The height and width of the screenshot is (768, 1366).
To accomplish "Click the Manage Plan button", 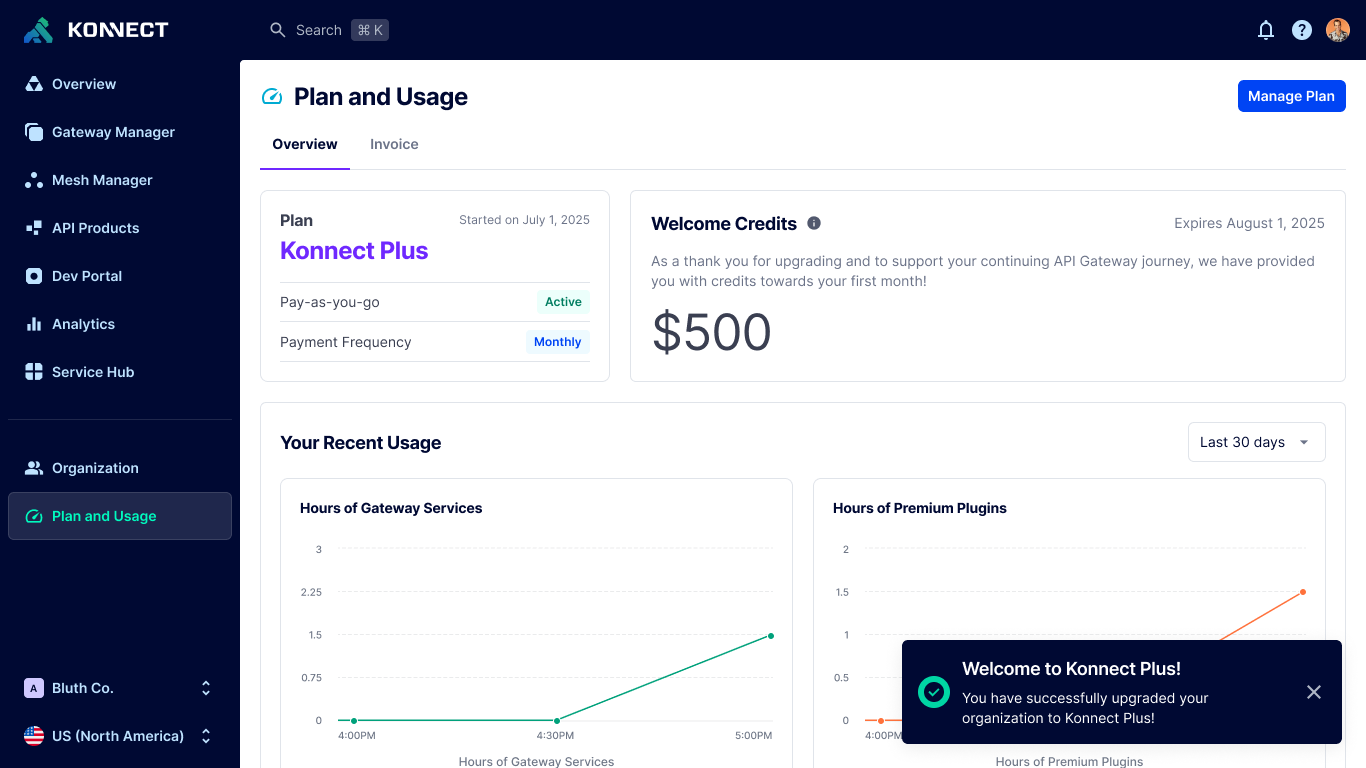I will [1291, 96].
